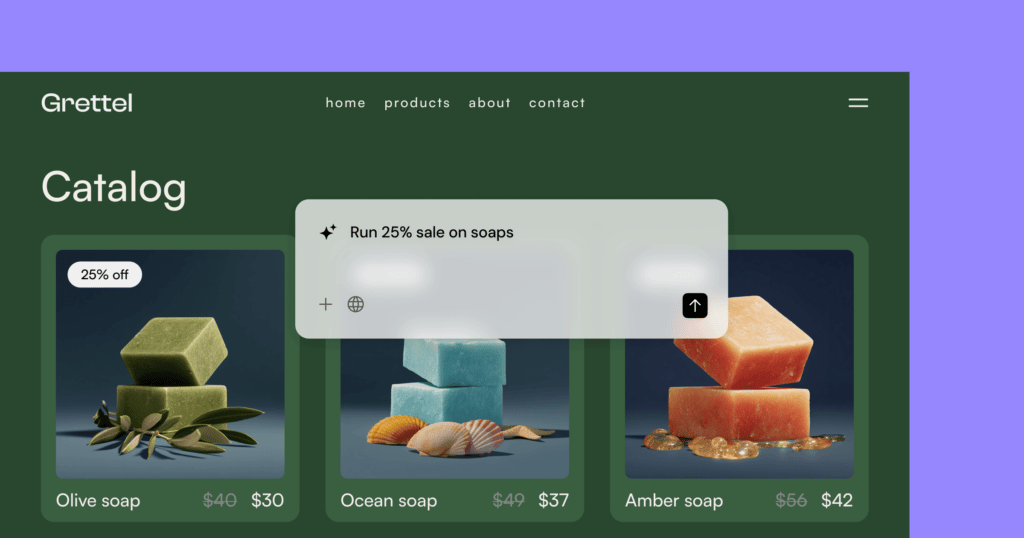Select the globe web icon
The width and height of the screenshot is (1024, 538).
pyautogui.click(x=355, y=304)
